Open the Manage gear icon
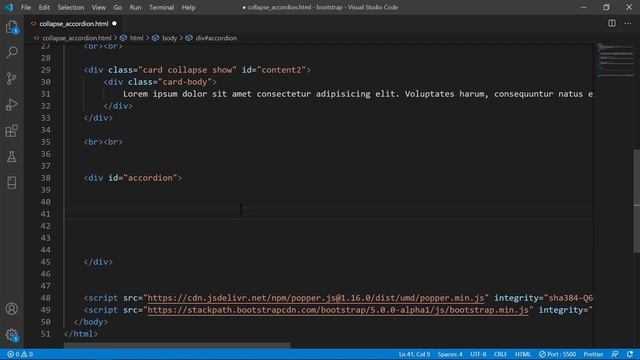640x360 pixels. [x=11, y=335]
